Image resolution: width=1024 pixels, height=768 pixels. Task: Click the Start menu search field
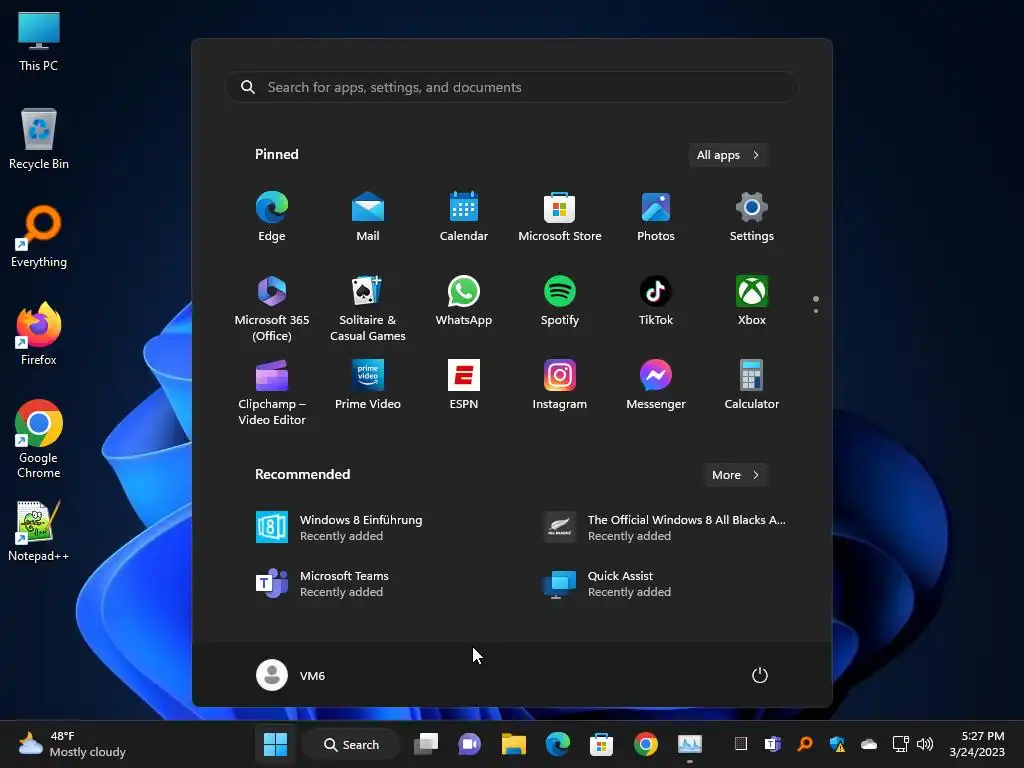[x=512, y=87]
